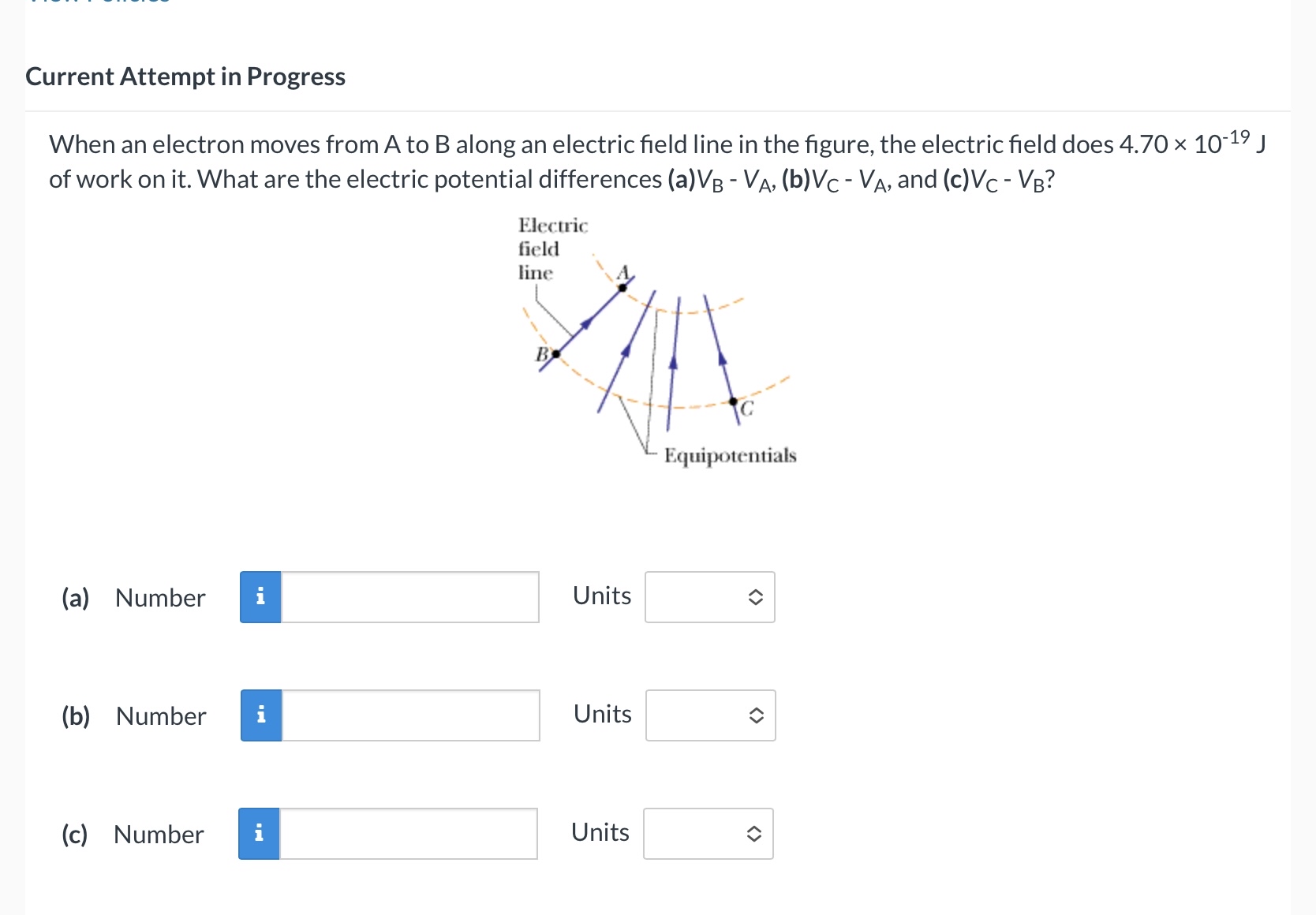
Task: Click the blue i tooltip icon on the last answer box
Action: tap(260, 834)
